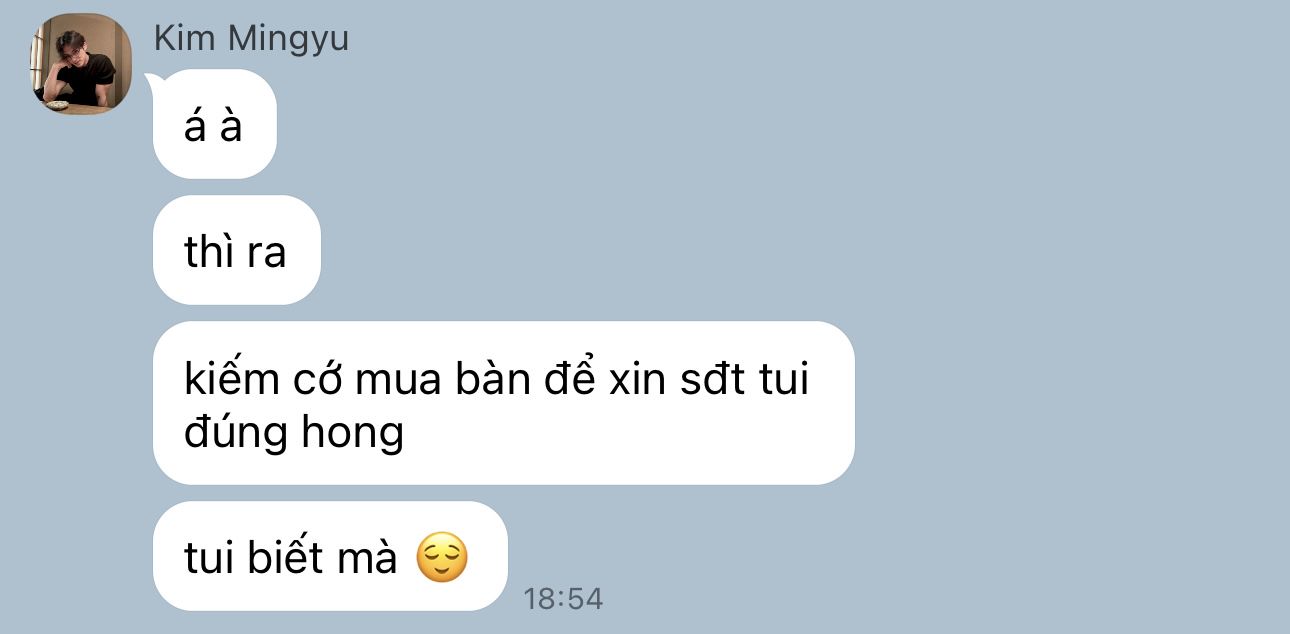
Task: Select the "á à" message bubble
Action: tap(214, 124)
